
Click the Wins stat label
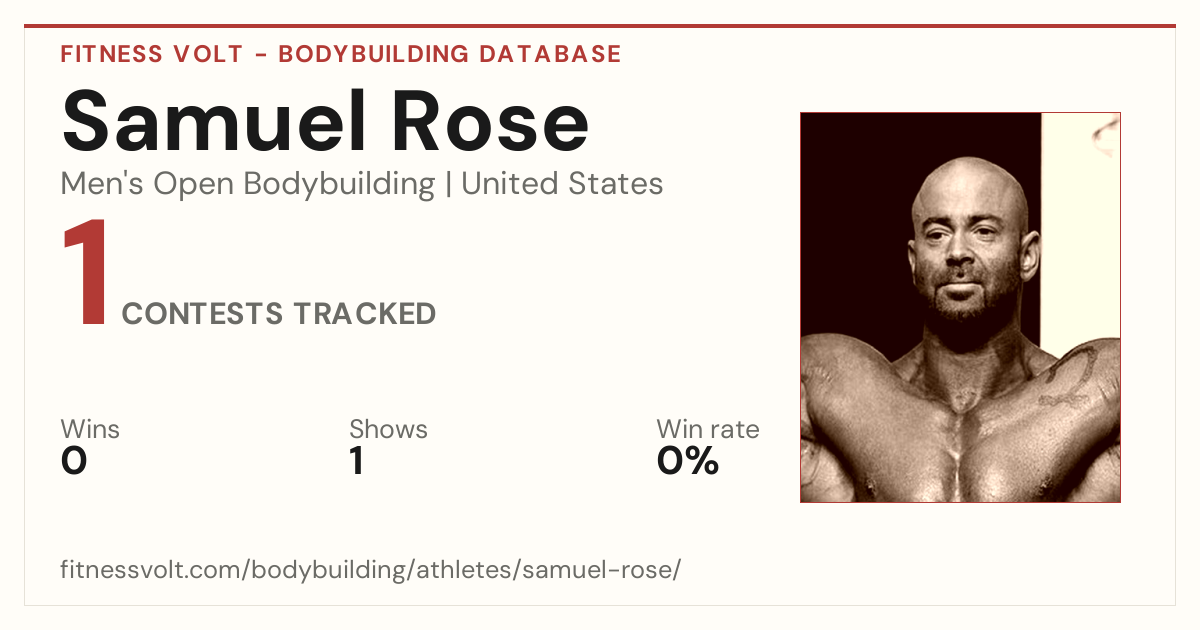tap(90, 430)
